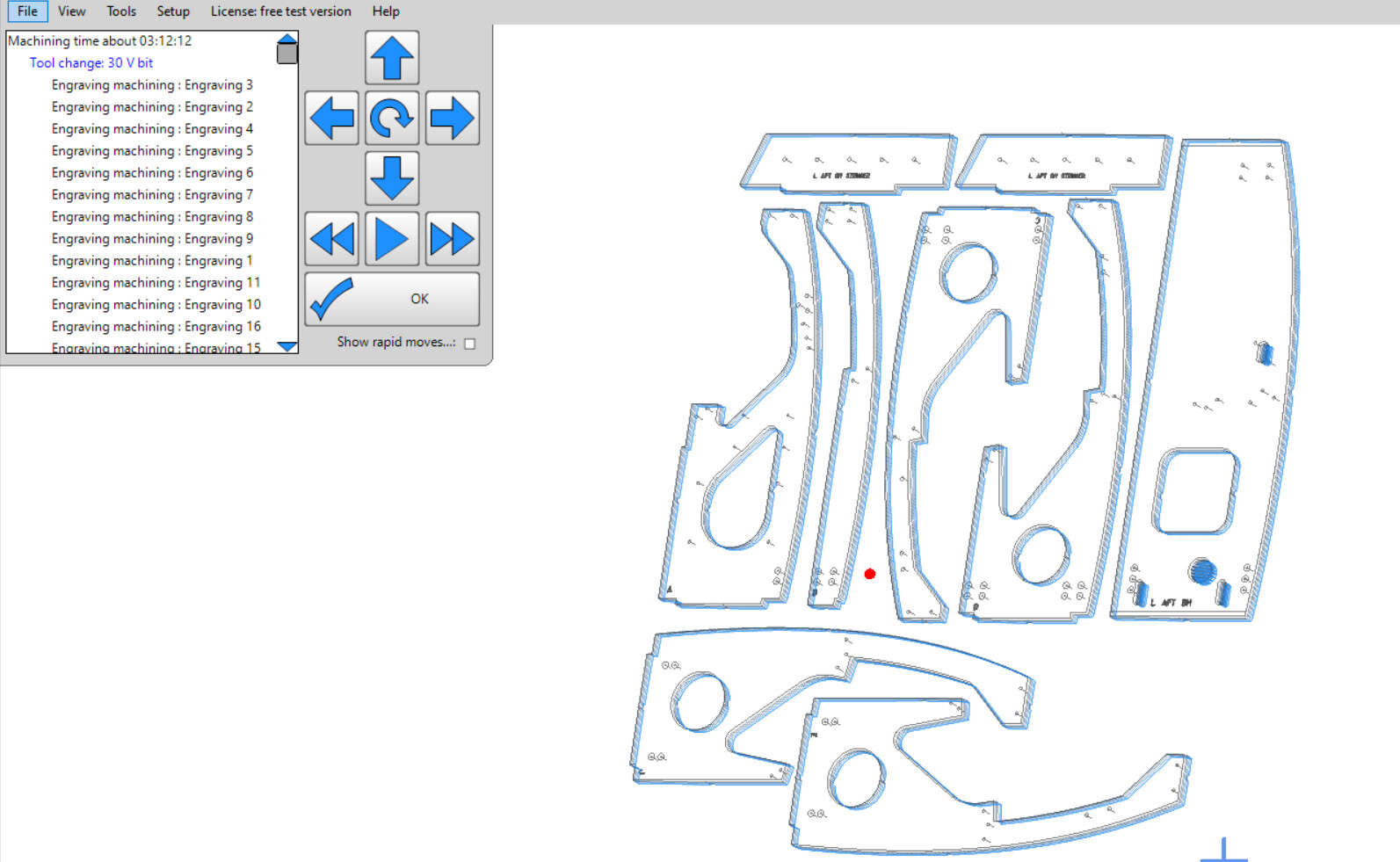Viewport: 1400px width, 862px height.
Task: Enable the Show rapid moves checkbox
Action: [x=470, y=344]
